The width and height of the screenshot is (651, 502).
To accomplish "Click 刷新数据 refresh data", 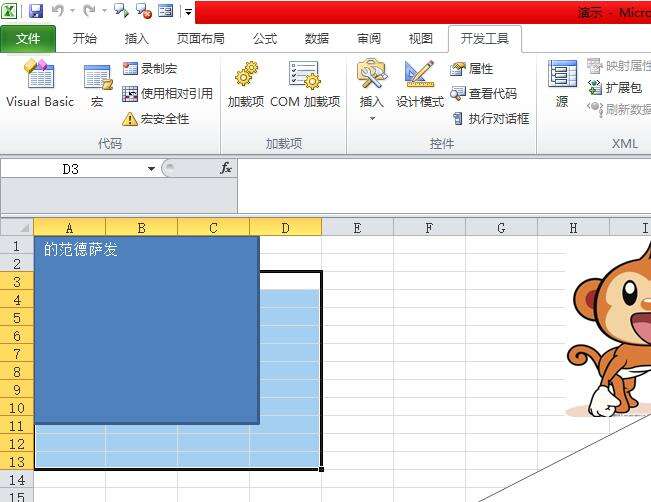I will coord(619,109).
